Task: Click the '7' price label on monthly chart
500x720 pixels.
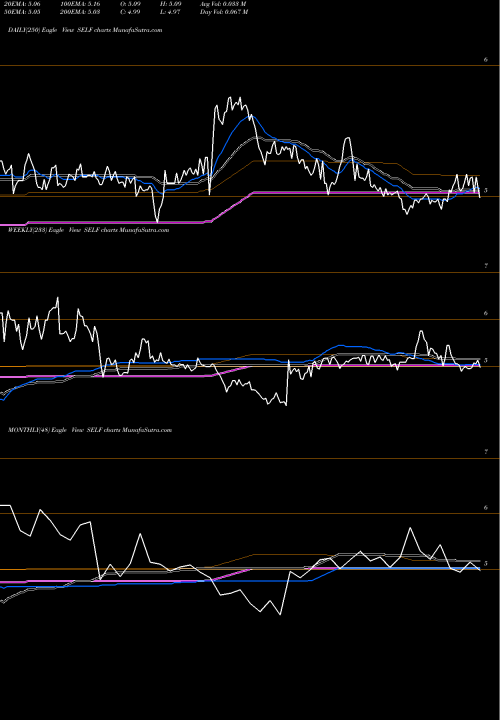Action: click(486, 452)
